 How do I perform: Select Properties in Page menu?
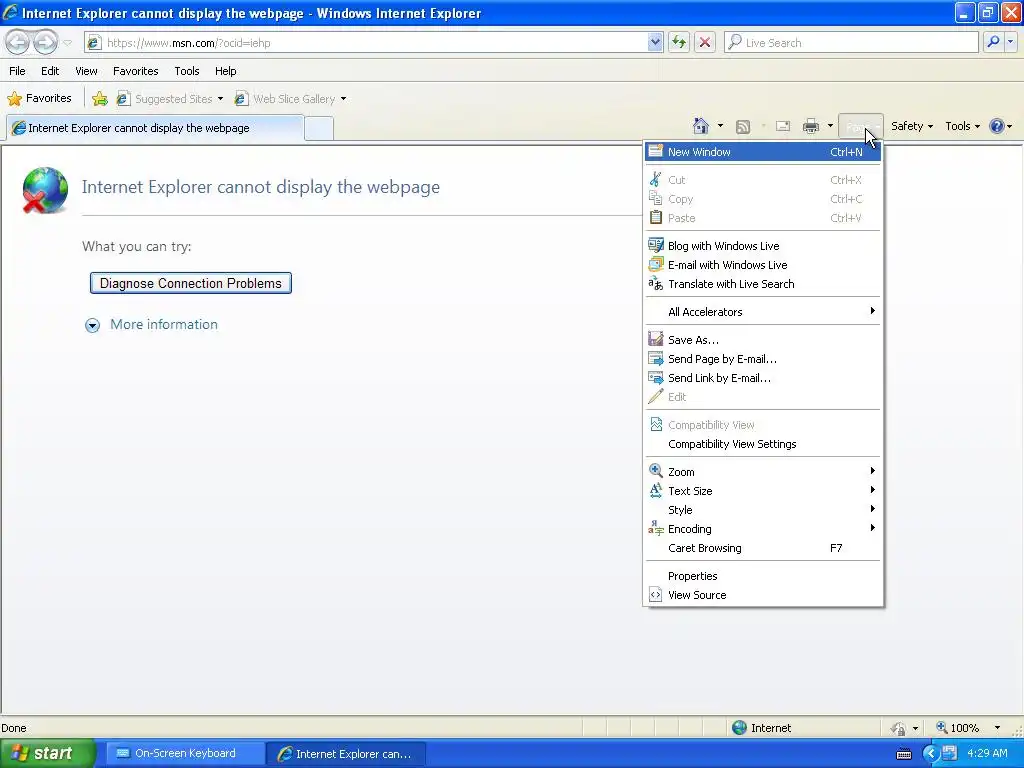click(x=763, y=575)
